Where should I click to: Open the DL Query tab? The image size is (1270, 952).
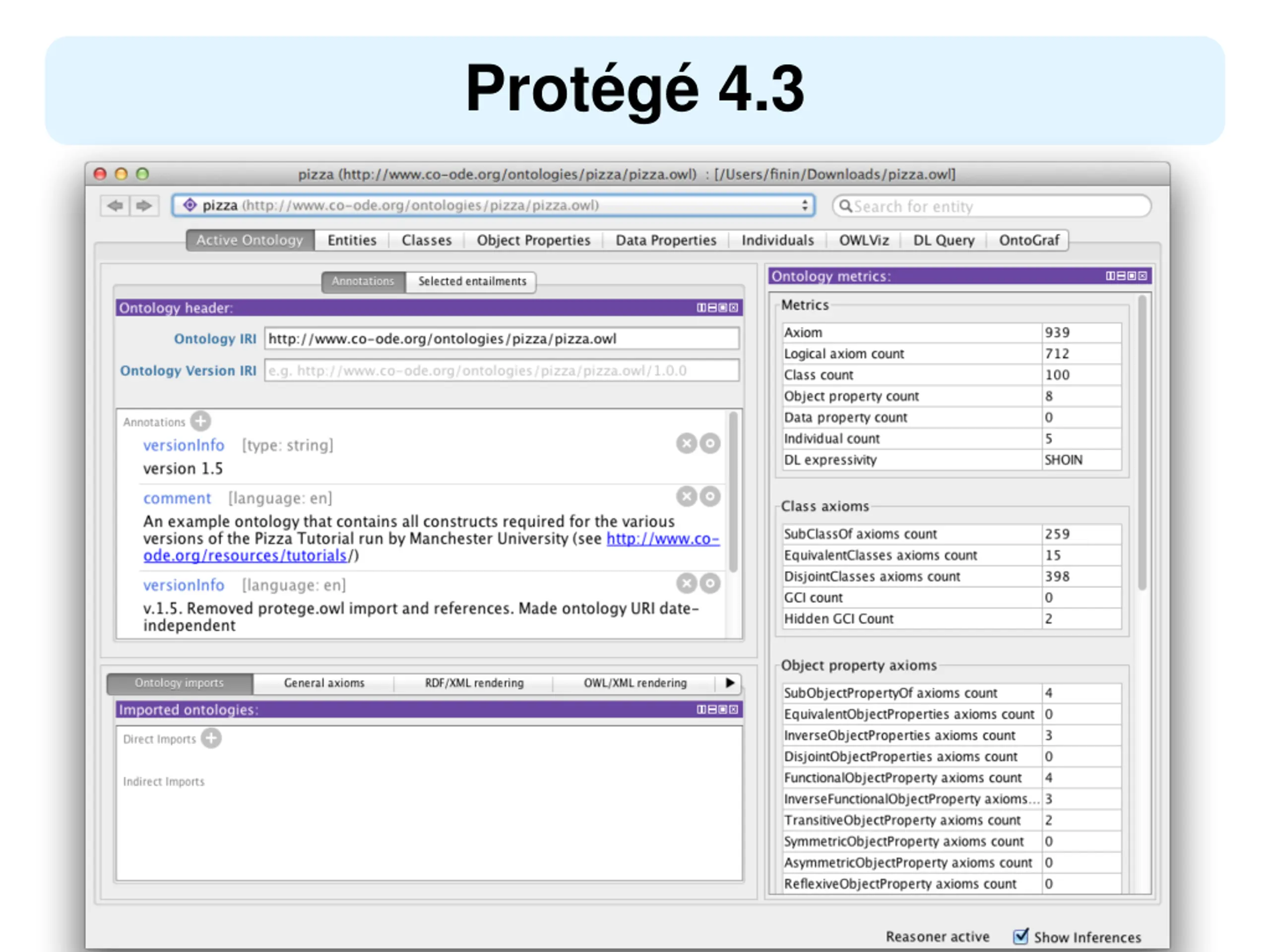tap(944, 240)
